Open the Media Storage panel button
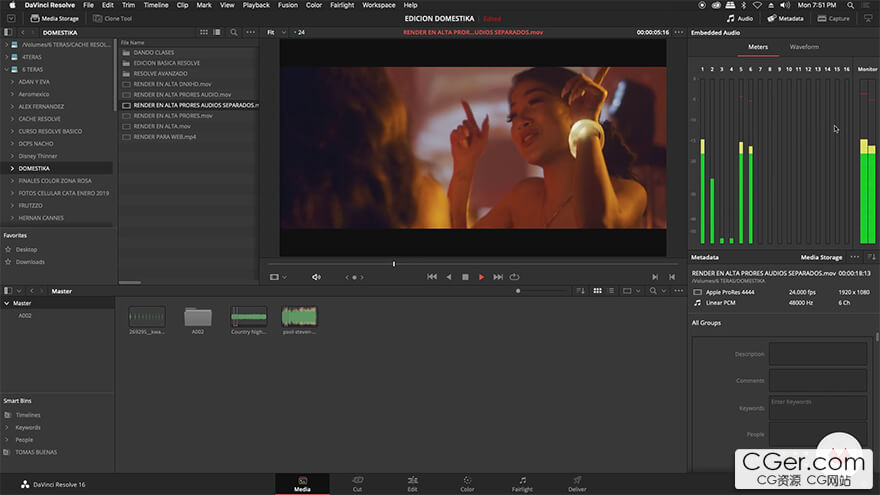Viewport: 880px width, 495px height. click(x=54, y=19)
